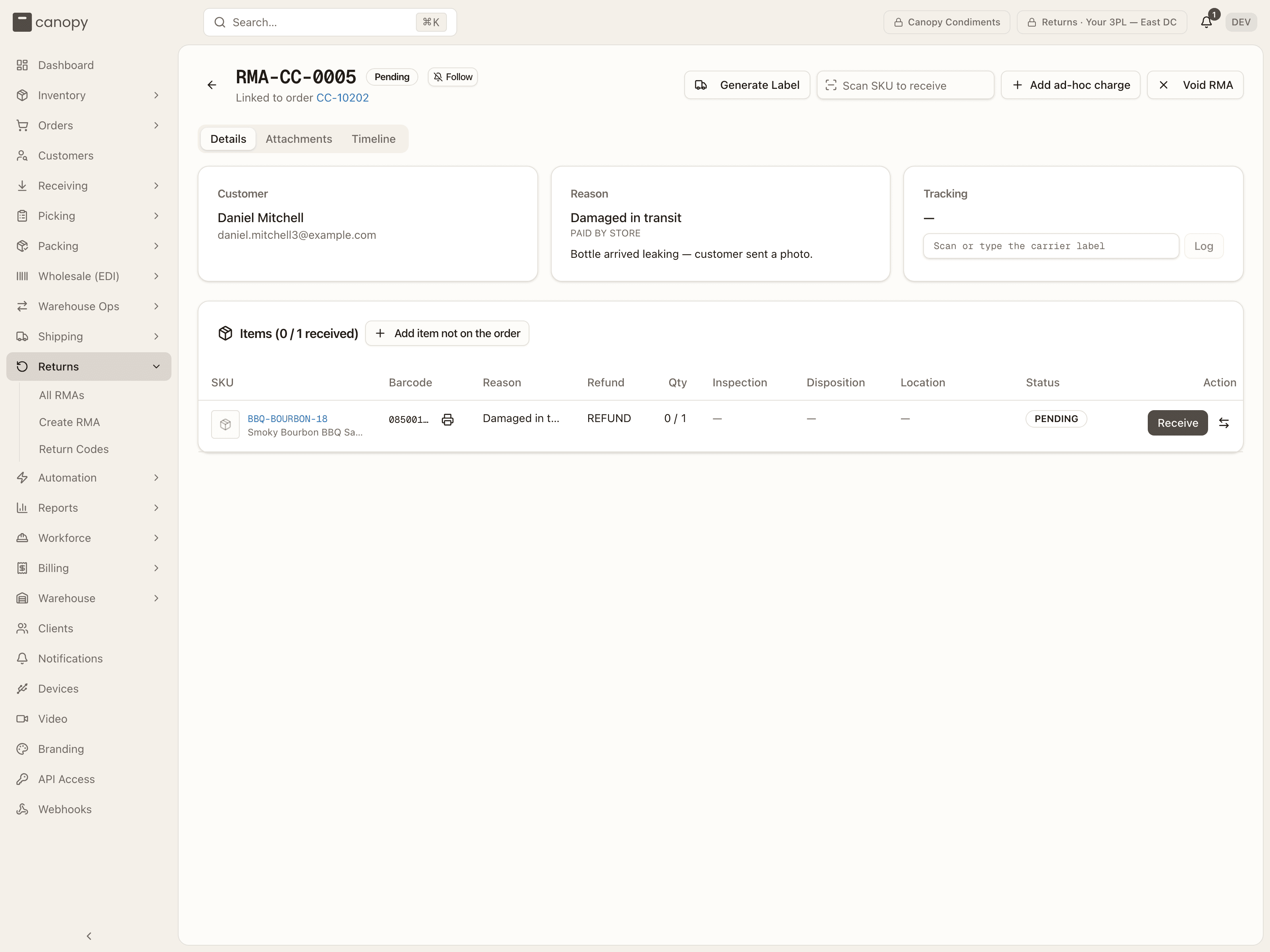Expand the Inventory menu

pos(89,95)
